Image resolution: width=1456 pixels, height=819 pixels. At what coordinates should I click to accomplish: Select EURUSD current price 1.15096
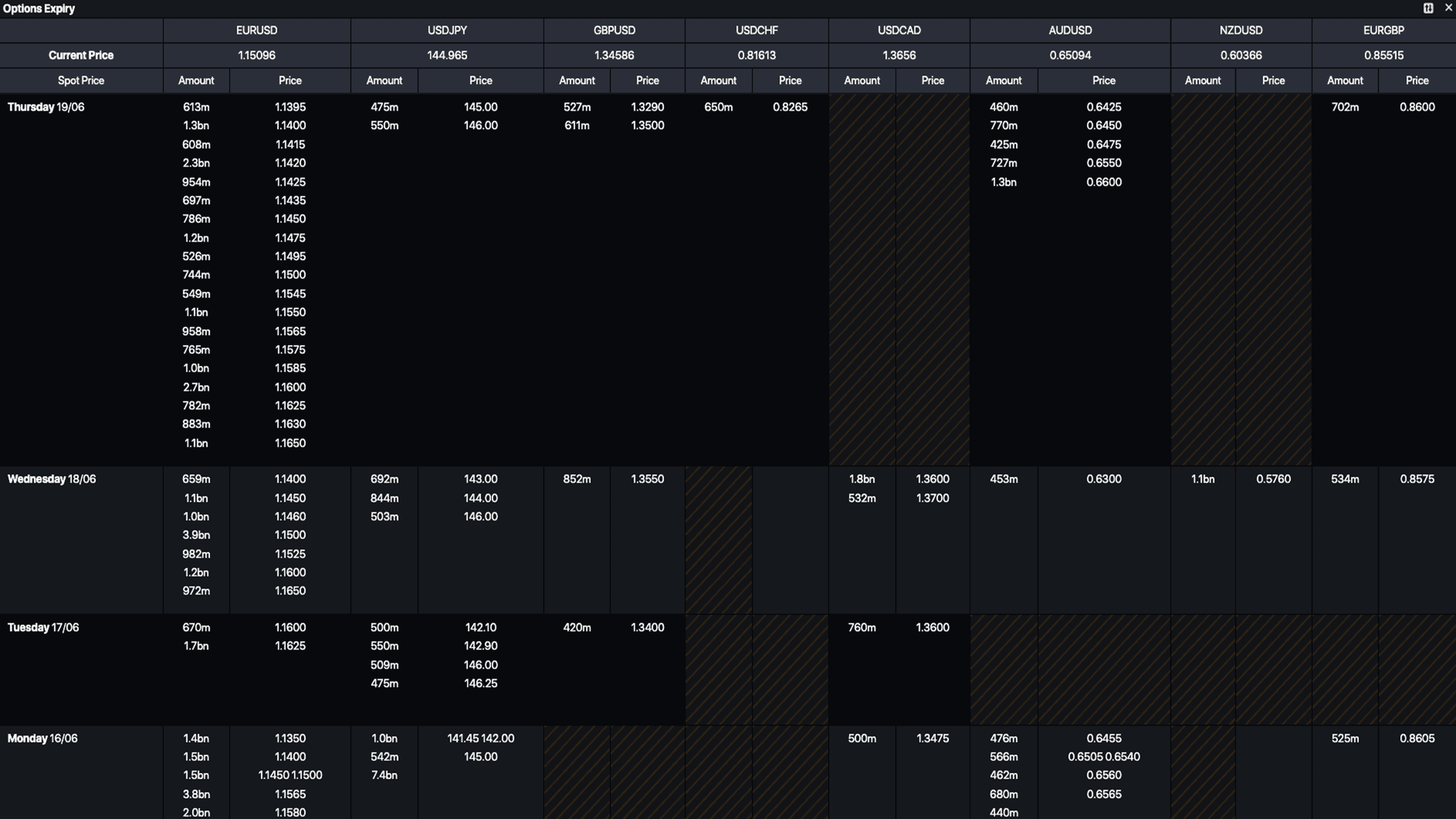(x=257, y=55)
